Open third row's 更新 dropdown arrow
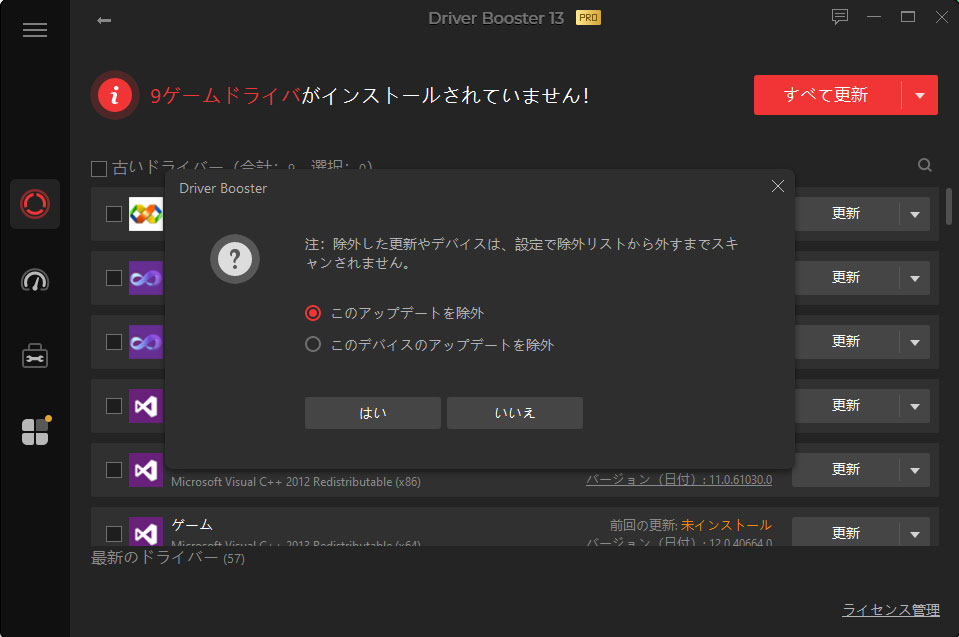Image resolution: width=959 pixels, height=637 pixels. tap(915, 342)
